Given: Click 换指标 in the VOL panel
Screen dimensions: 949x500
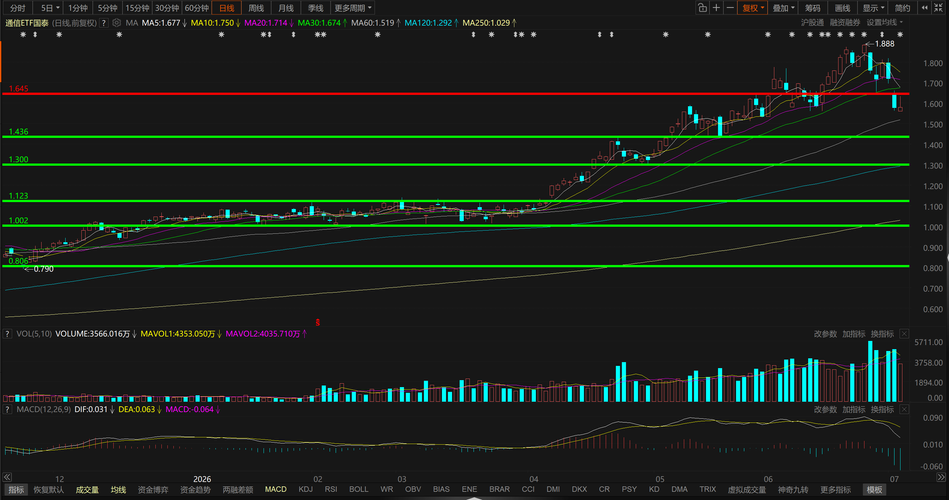Looking at the screenshot, I should pyautogui.click(x=882, y=334).
